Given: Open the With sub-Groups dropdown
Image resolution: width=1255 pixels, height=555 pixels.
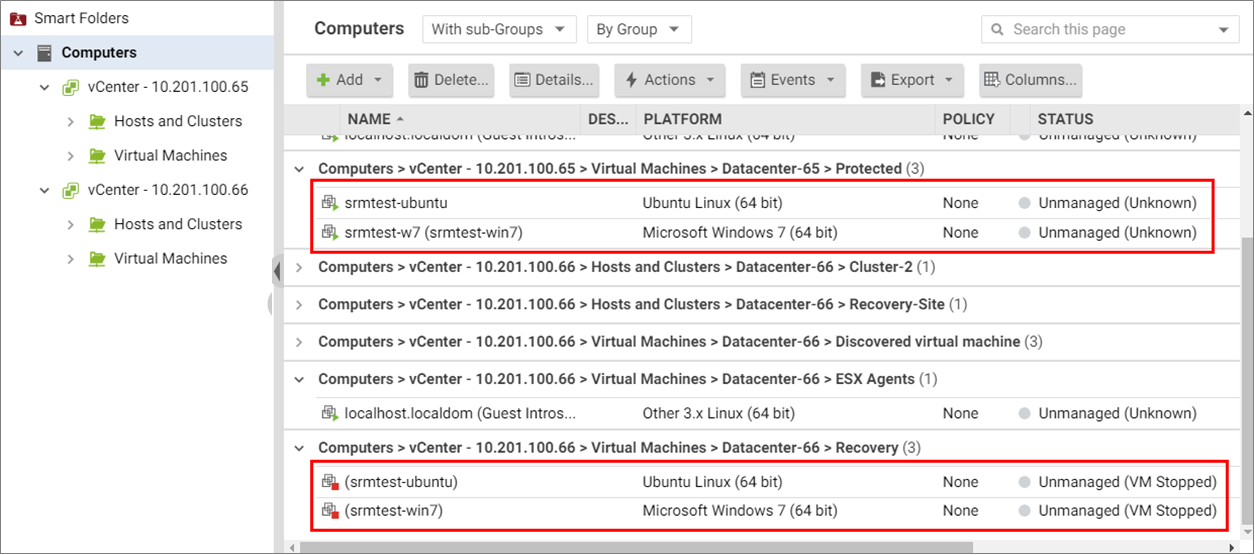Looking at the screenshot, I should [x=499, y=30].
